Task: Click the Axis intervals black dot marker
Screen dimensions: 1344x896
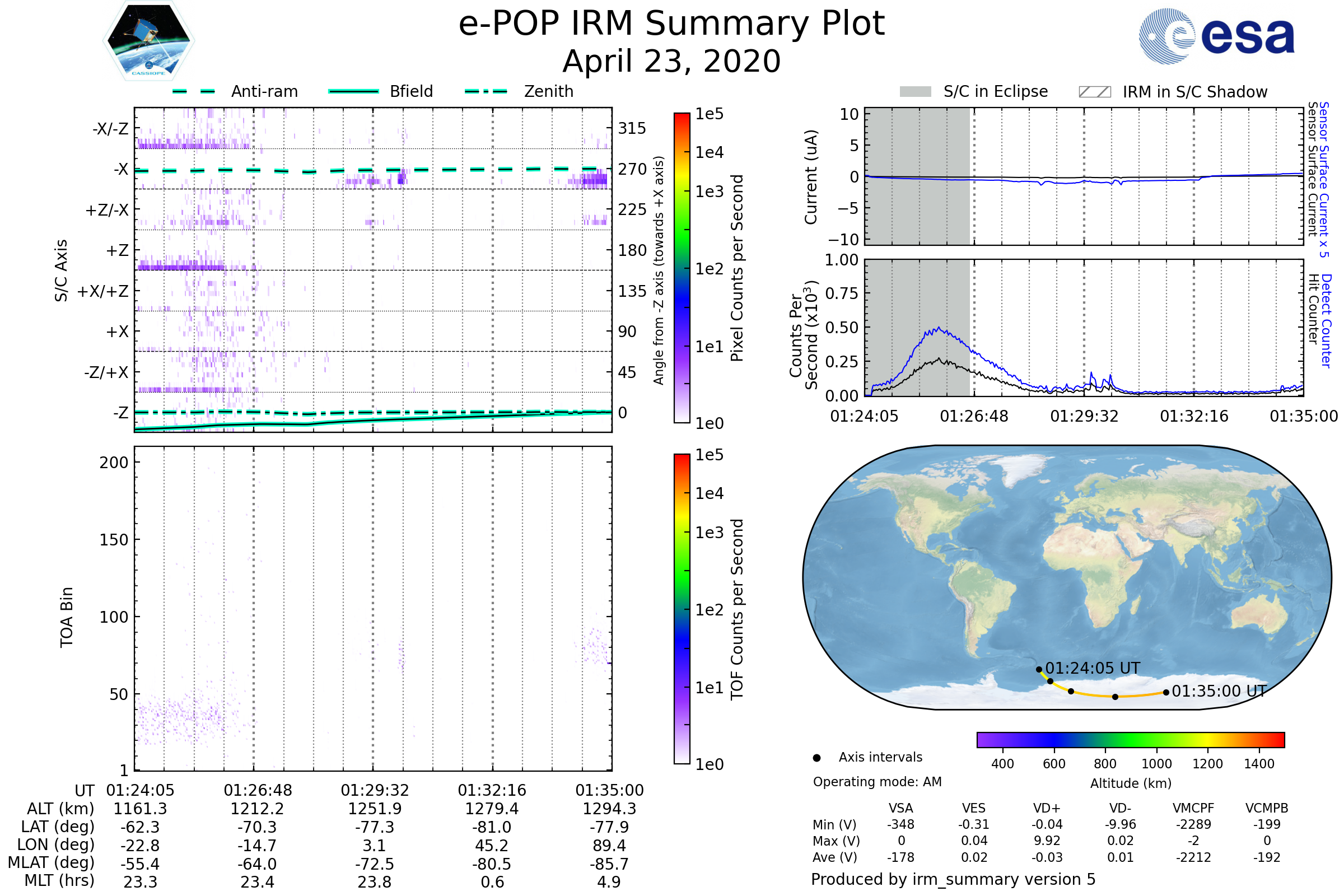Action: point(817,758)
